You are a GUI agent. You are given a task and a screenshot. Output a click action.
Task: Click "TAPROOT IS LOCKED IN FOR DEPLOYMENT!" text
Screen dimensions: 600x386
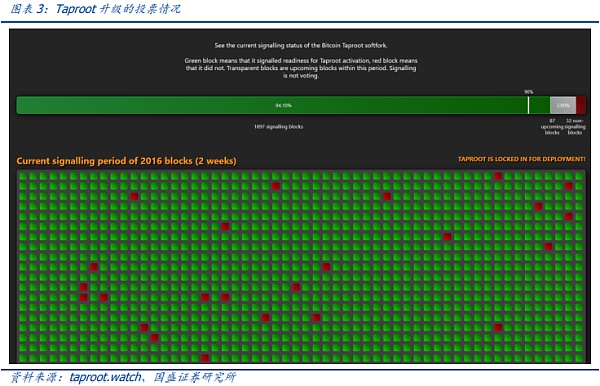[x=522, y=159]
